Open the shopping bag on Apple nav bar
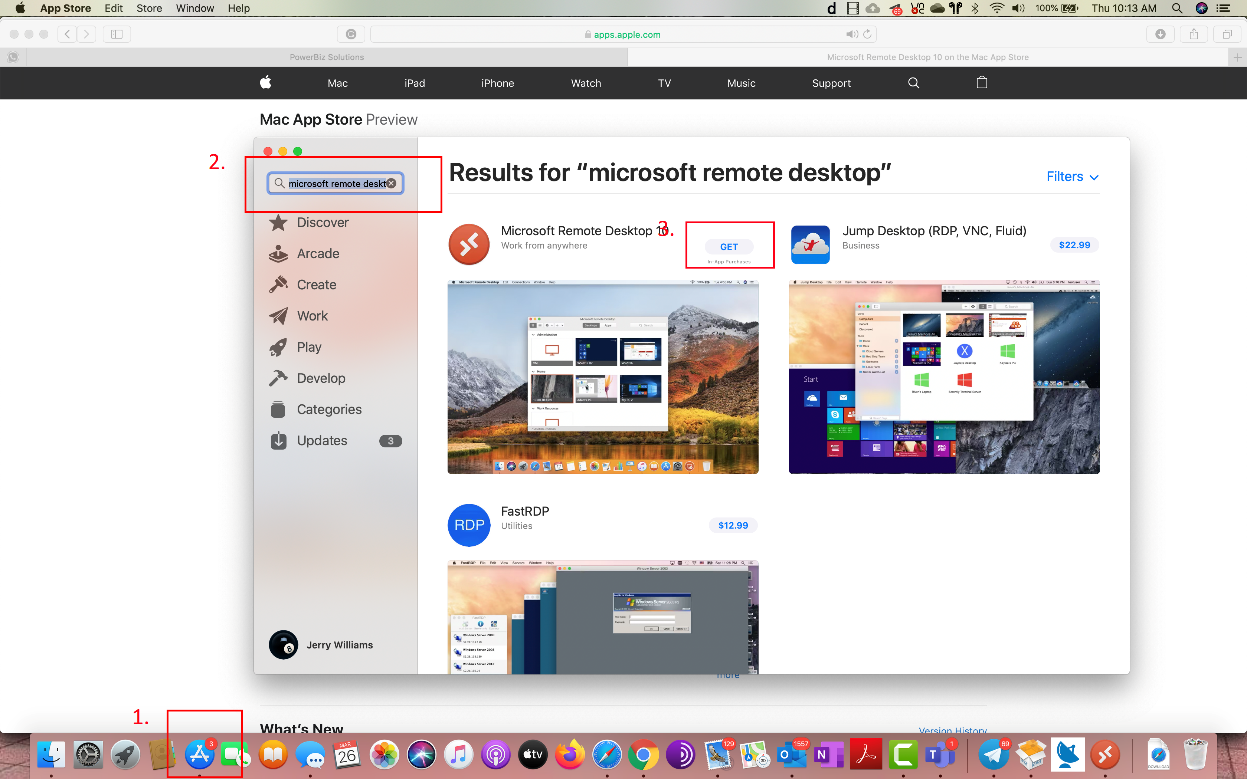1247x779 pixels. pos(982,83)
